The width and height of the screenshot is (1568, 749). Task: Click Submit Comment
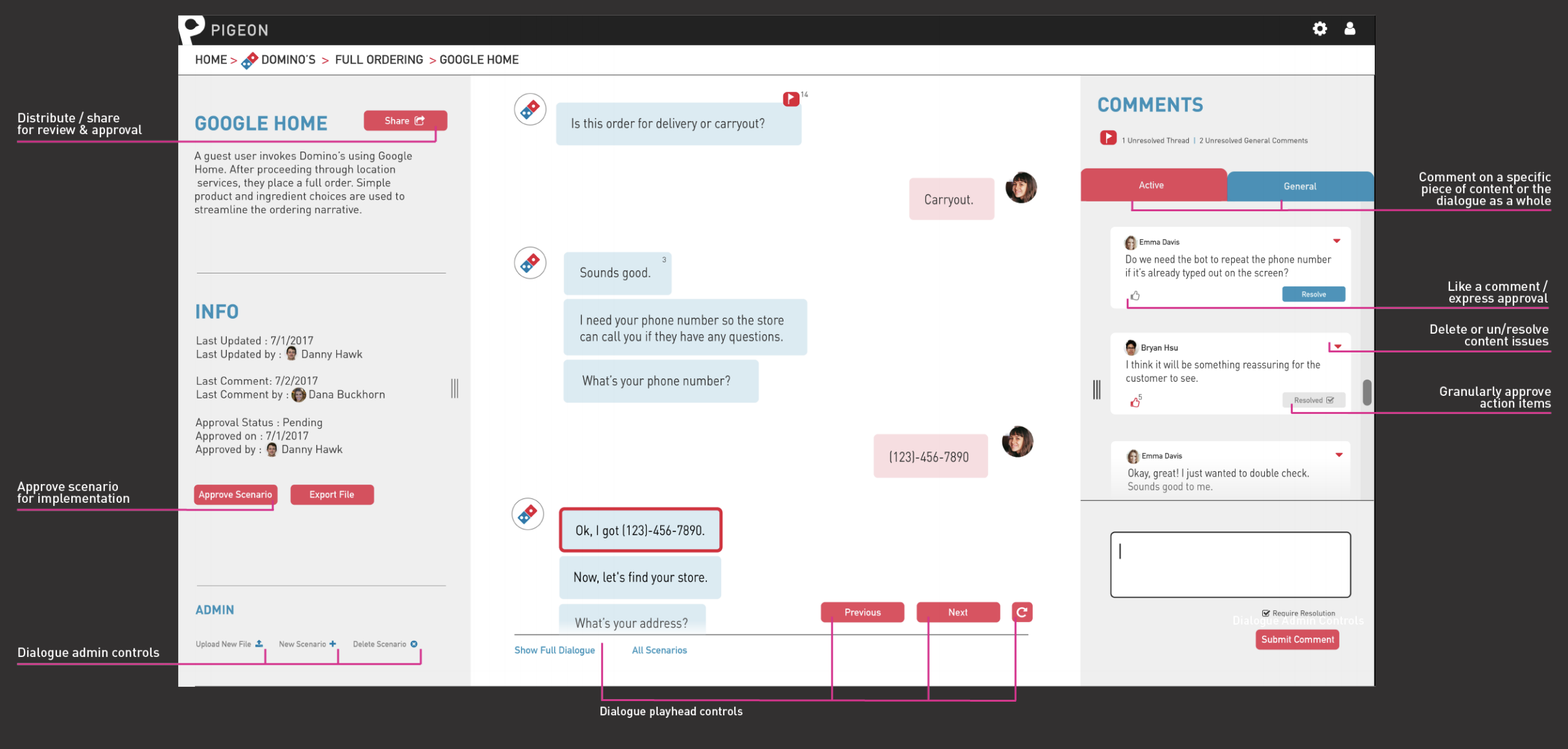1297,640
